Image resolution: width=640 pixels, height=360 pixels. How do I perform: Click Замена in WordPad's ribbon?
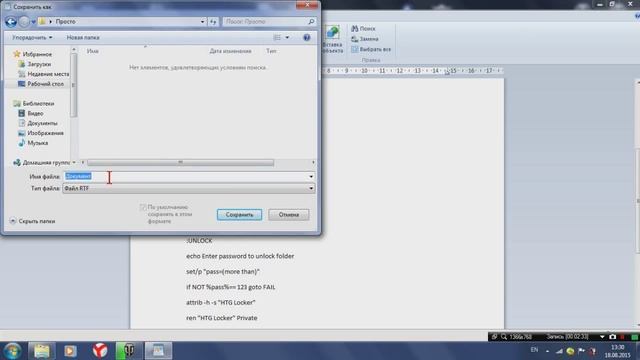coord(365,39)
